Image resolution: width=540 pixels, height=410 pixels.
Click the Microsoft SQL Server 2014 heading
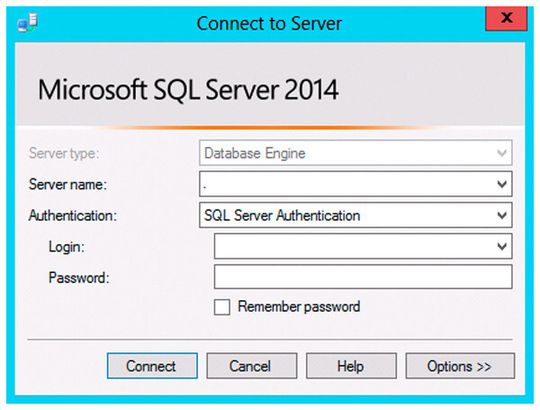coord(188,90)
